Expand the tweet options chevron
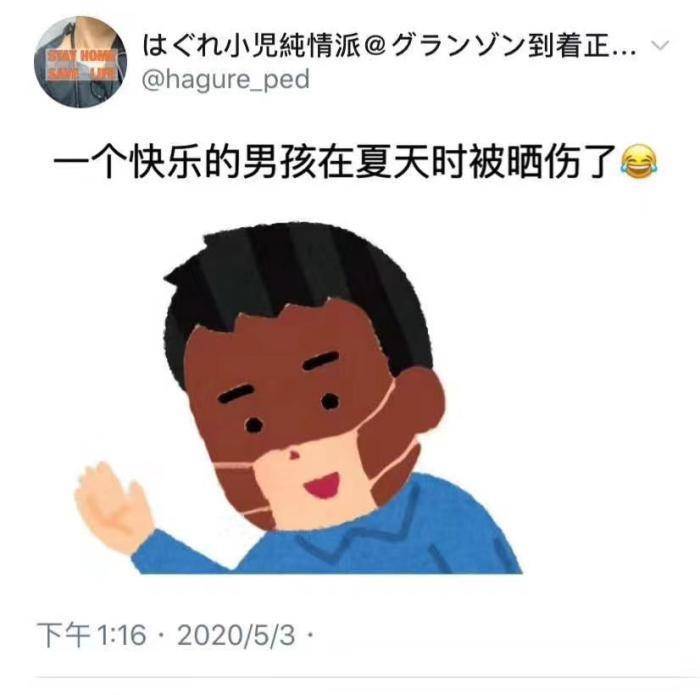Screen dimensions: 700x695 pyautogui.click(x=659, y=46)
